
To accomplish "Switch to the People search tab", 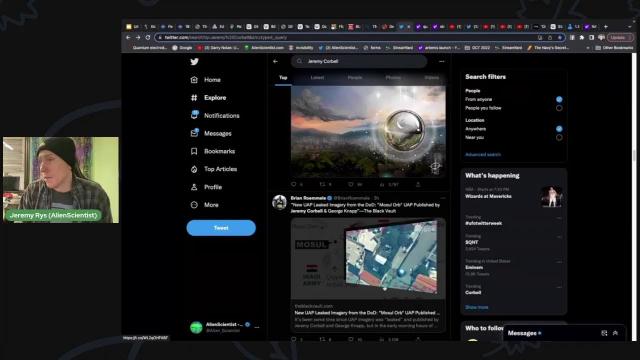I will [x=355, y=78].
